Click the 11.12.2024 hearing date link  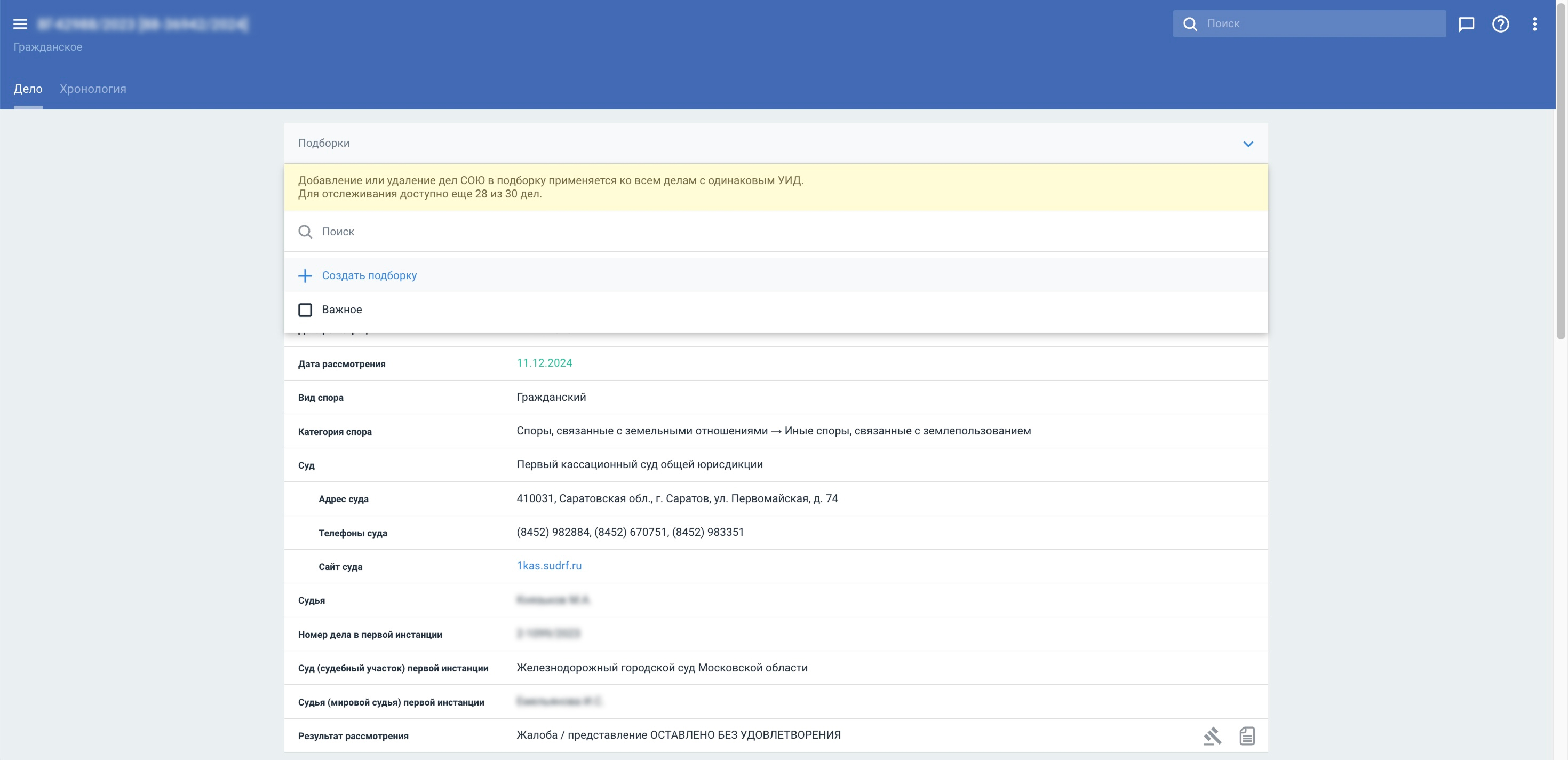coord(544,363)
